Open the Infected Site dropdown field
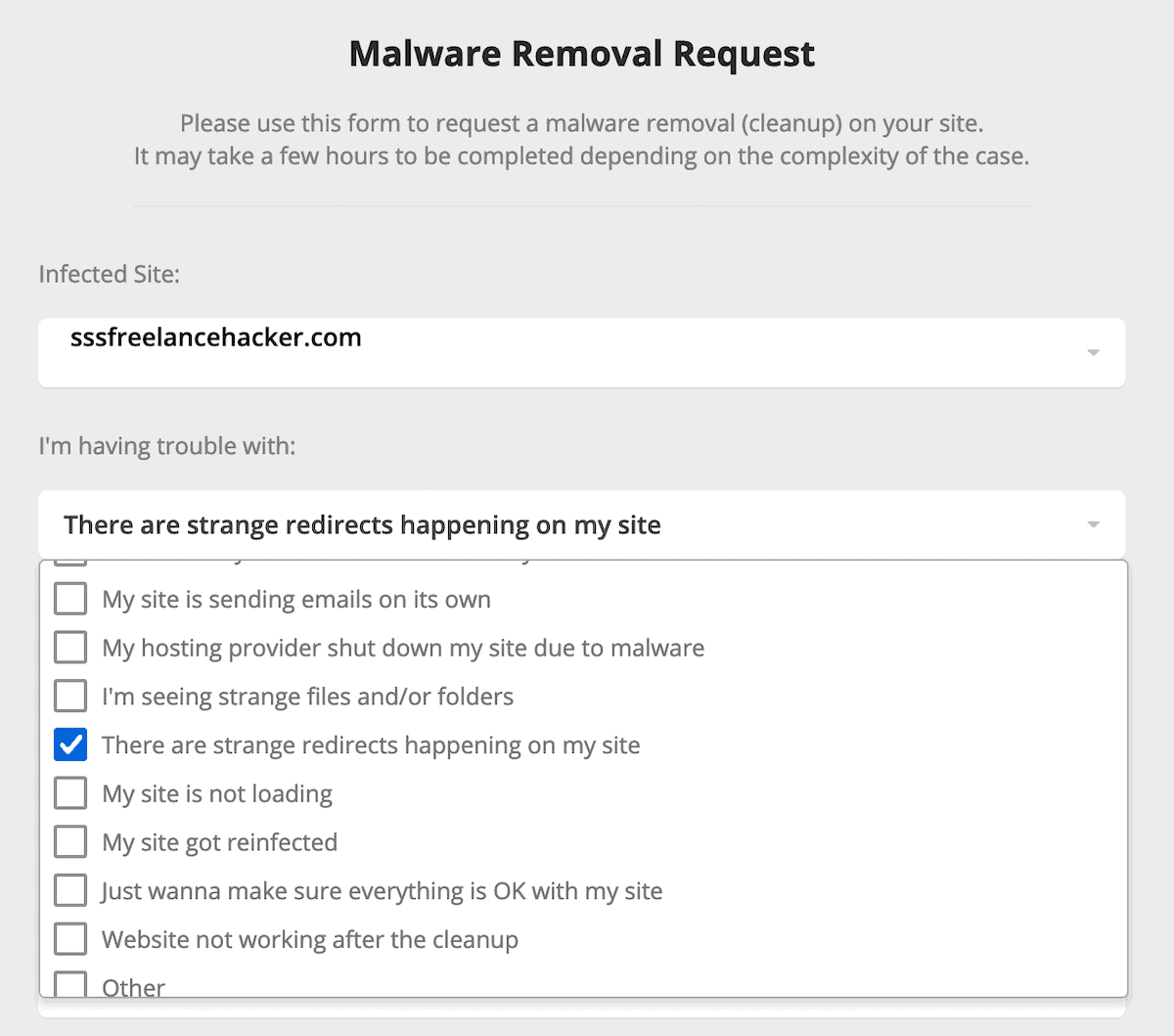The image size is (1174, 1036). 581,352
